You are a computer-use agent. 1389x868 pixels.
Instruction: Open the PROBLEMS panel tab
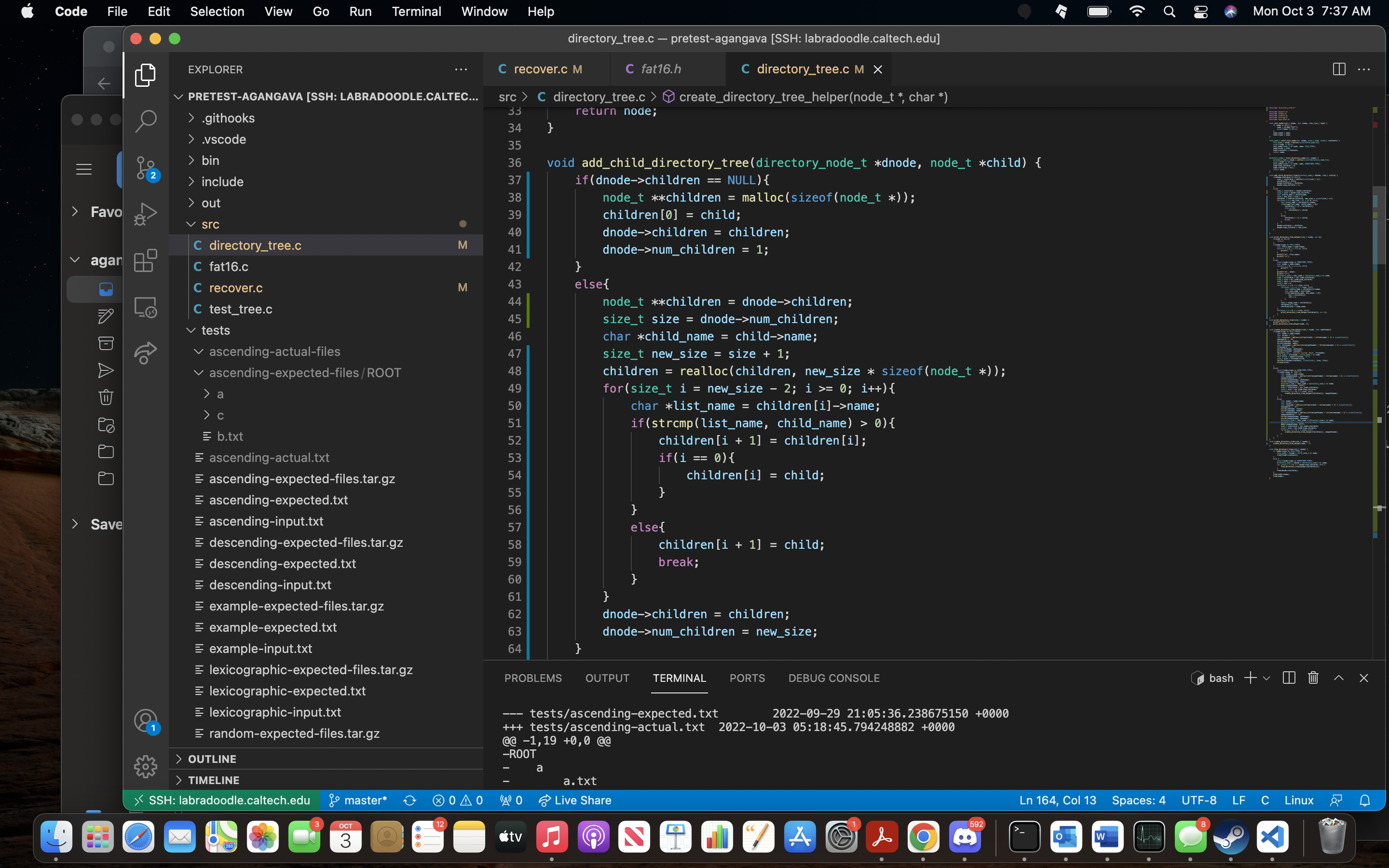532,678
